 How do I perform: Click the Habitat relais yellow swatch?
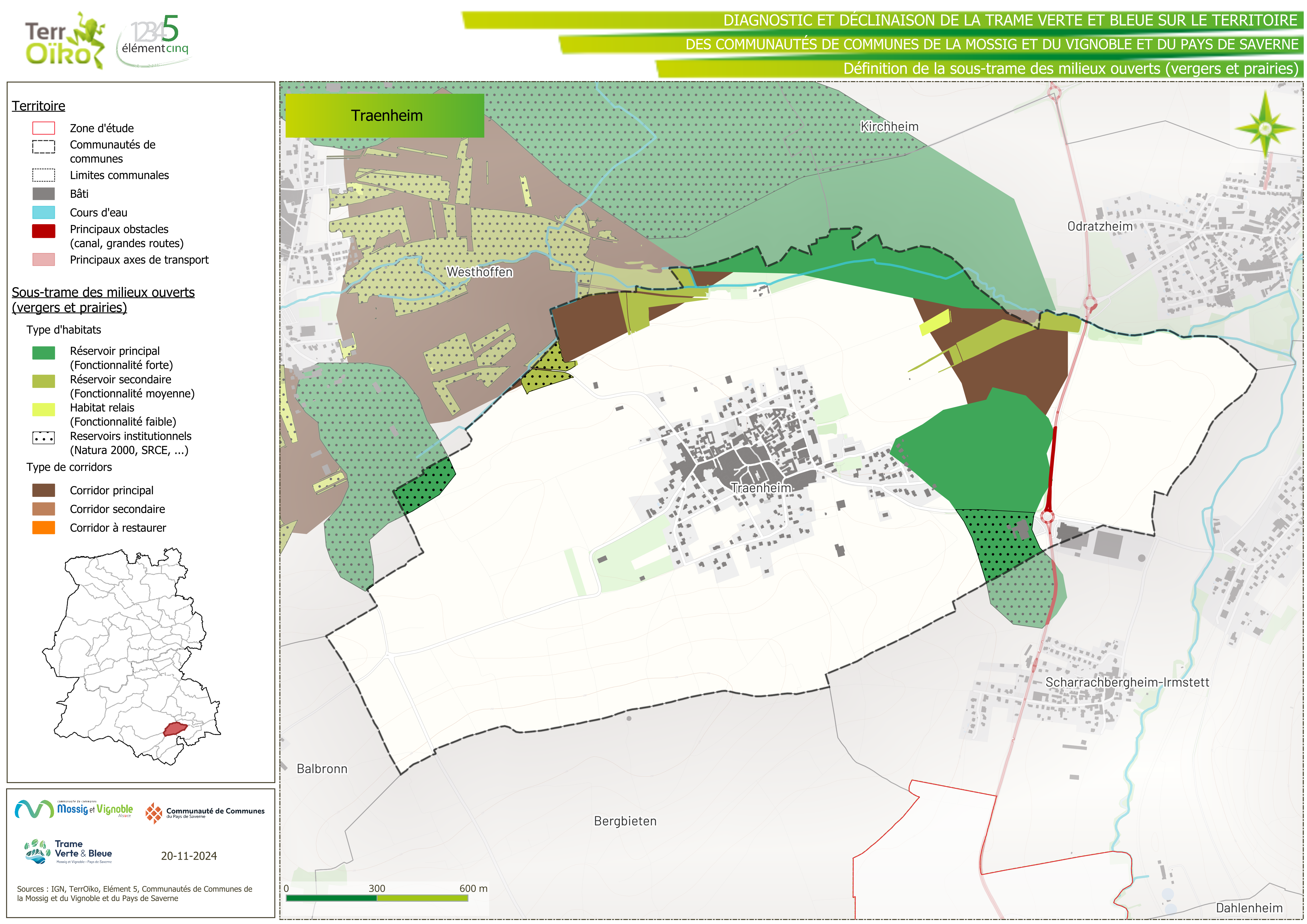(44, 409)
